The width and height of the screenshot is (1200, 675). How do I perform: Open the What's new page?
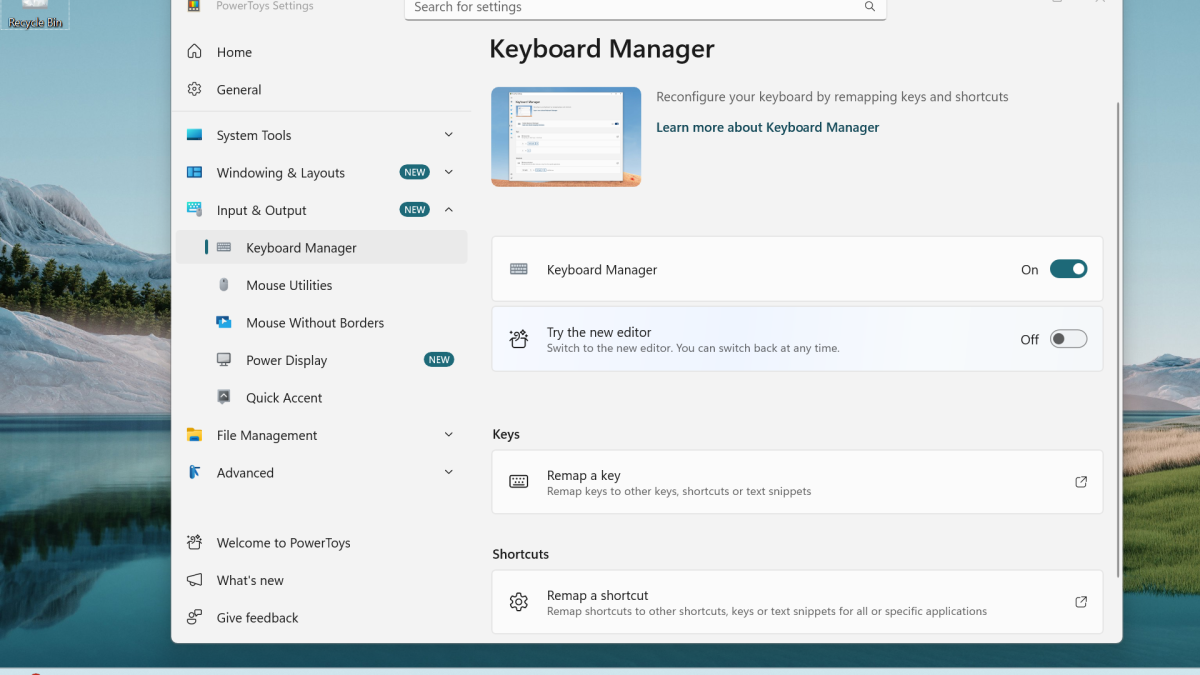coord(321,580)
